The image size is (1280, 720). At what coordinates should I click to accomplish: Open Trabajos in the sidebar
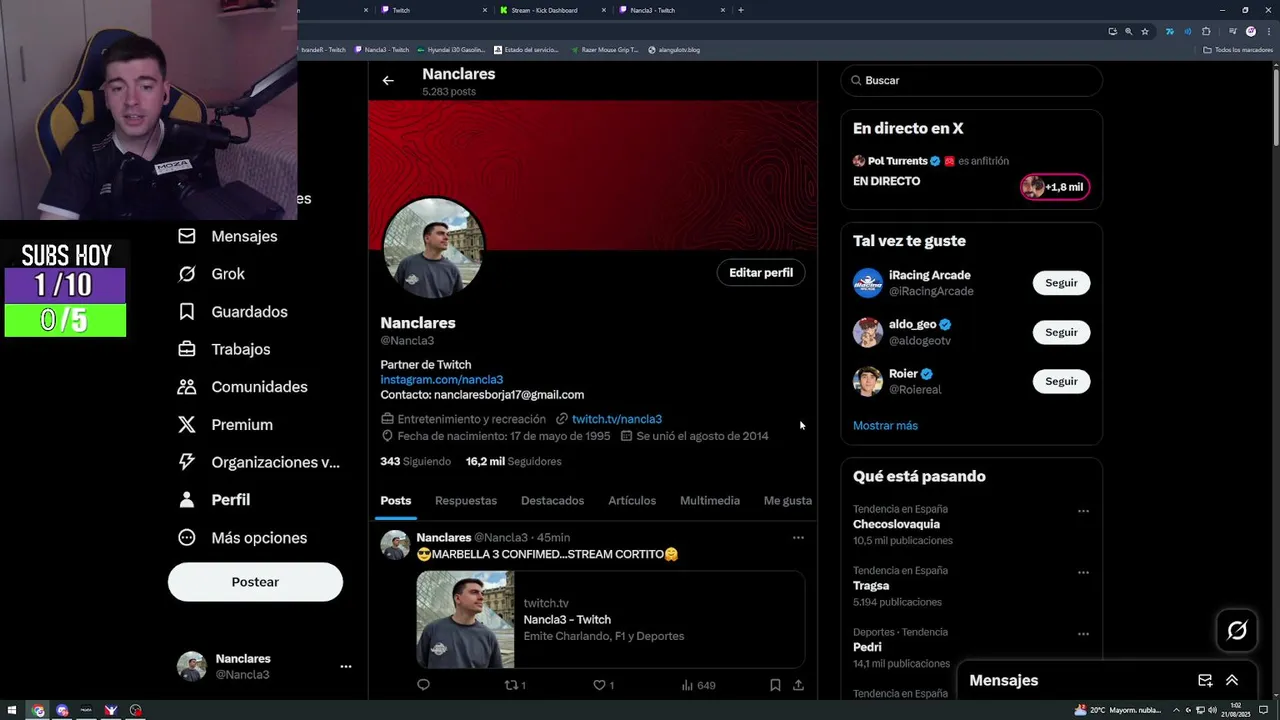point(224,349)
